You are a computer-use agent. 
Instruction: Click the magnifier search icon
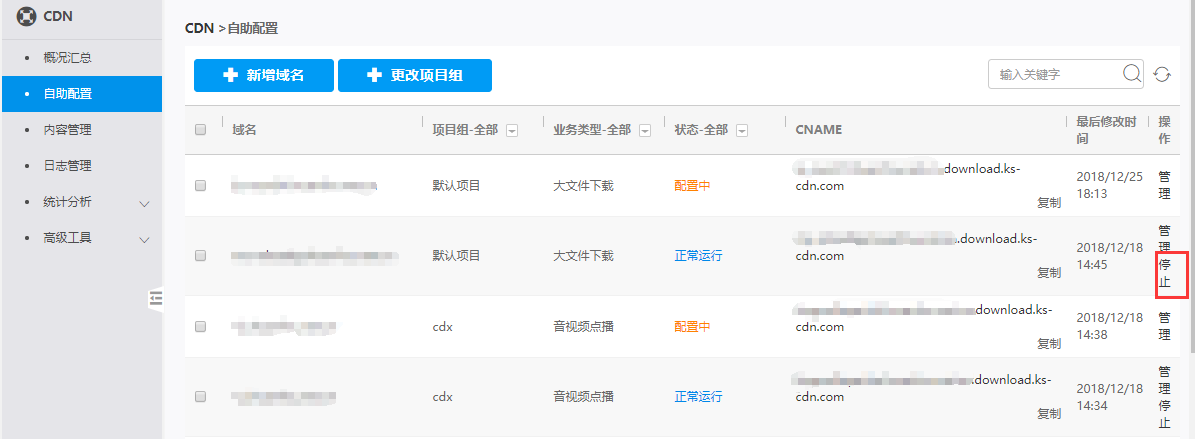point(1132,74)
